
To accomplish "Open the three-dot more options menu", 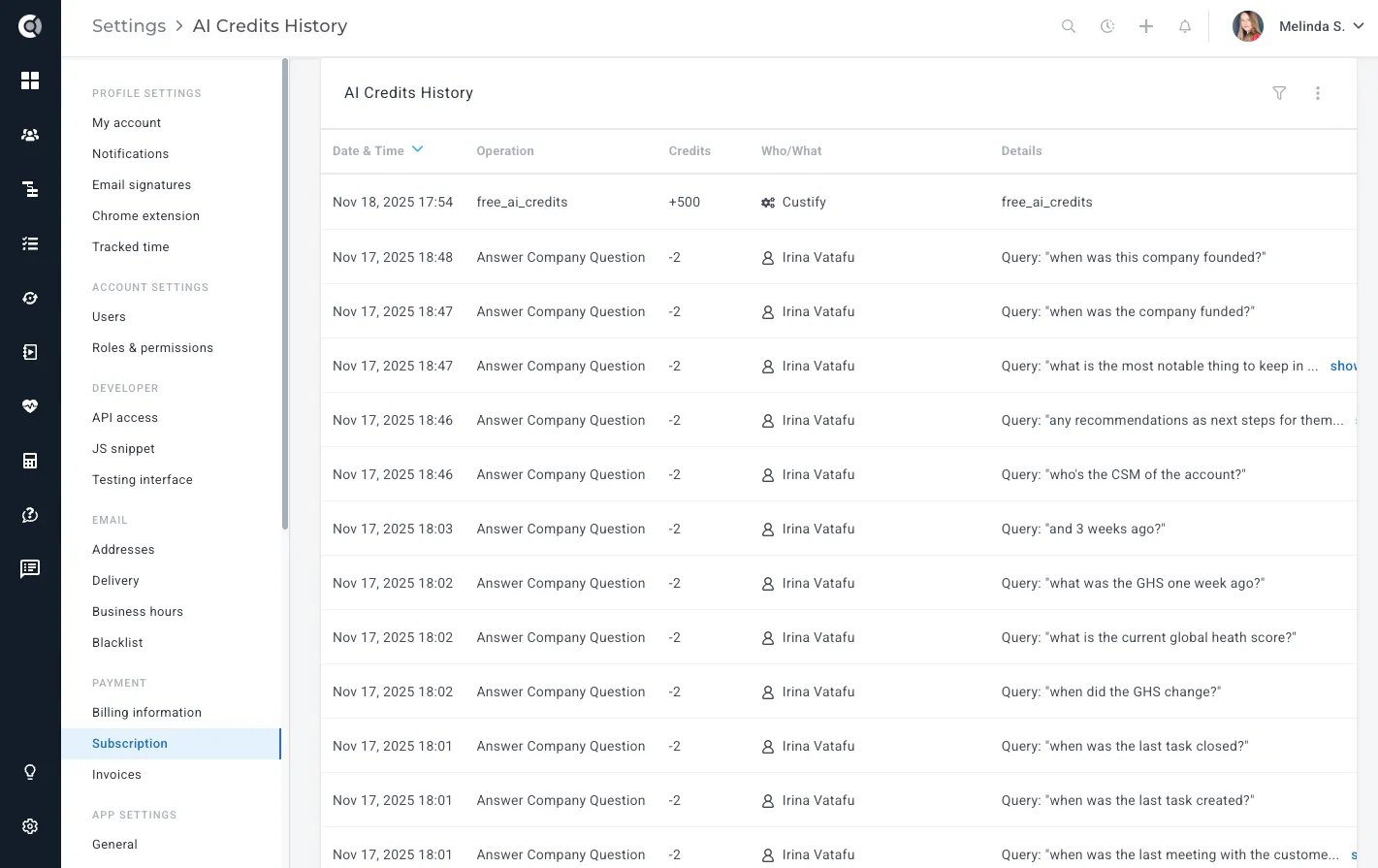I will click(1318, 93).
